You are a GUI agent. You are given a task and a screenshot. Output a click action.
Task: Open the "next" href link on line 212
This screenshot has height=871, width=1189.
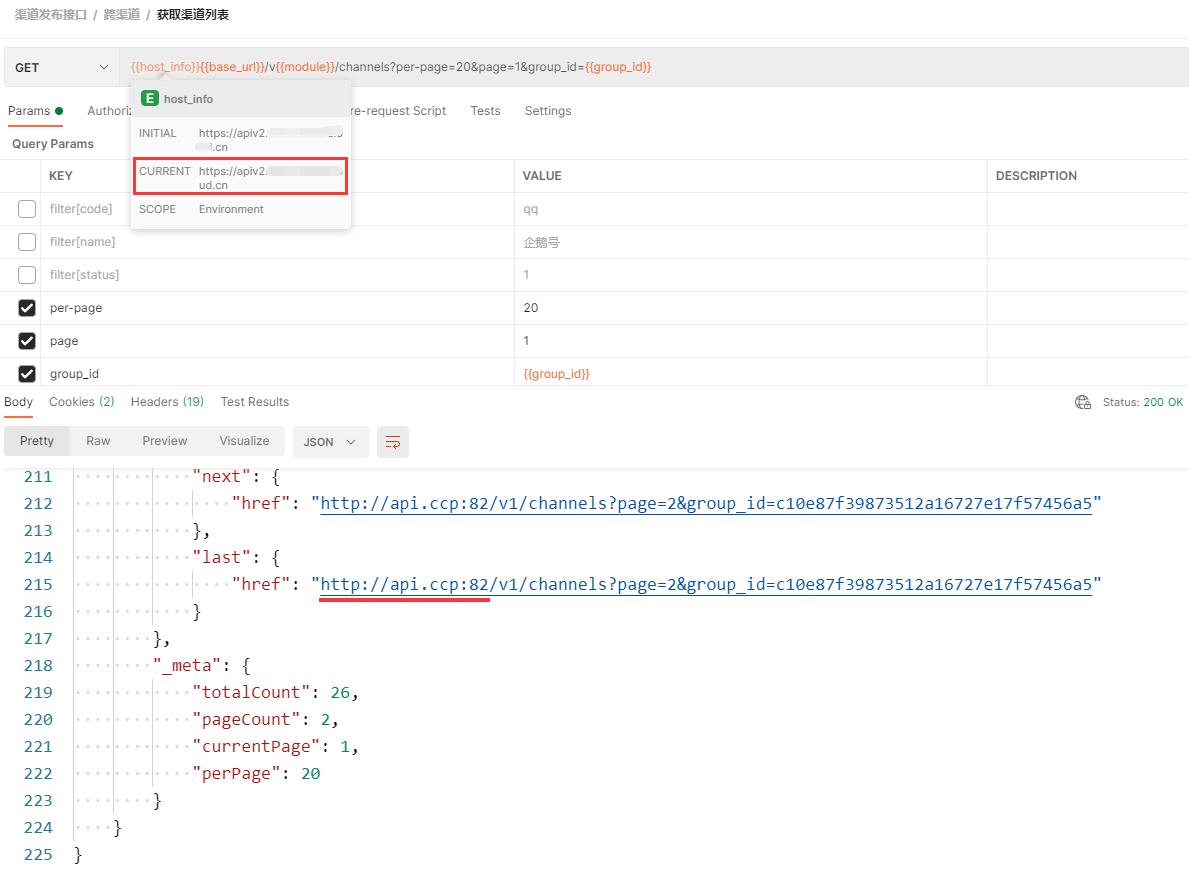pos(705,503)
